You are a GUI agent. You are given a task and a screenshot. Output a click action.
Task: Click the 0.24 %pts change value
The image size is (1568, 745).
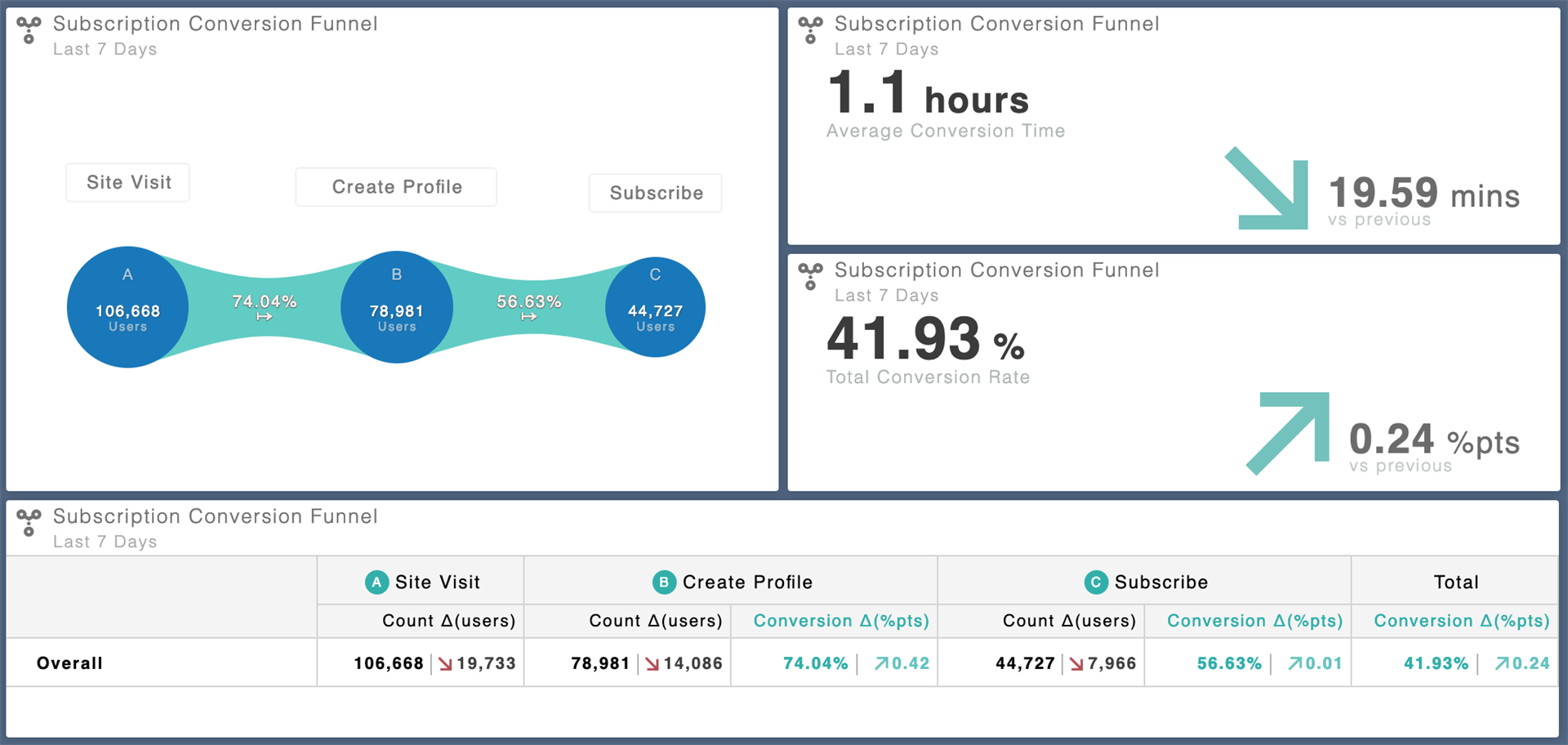point(1434,439)
